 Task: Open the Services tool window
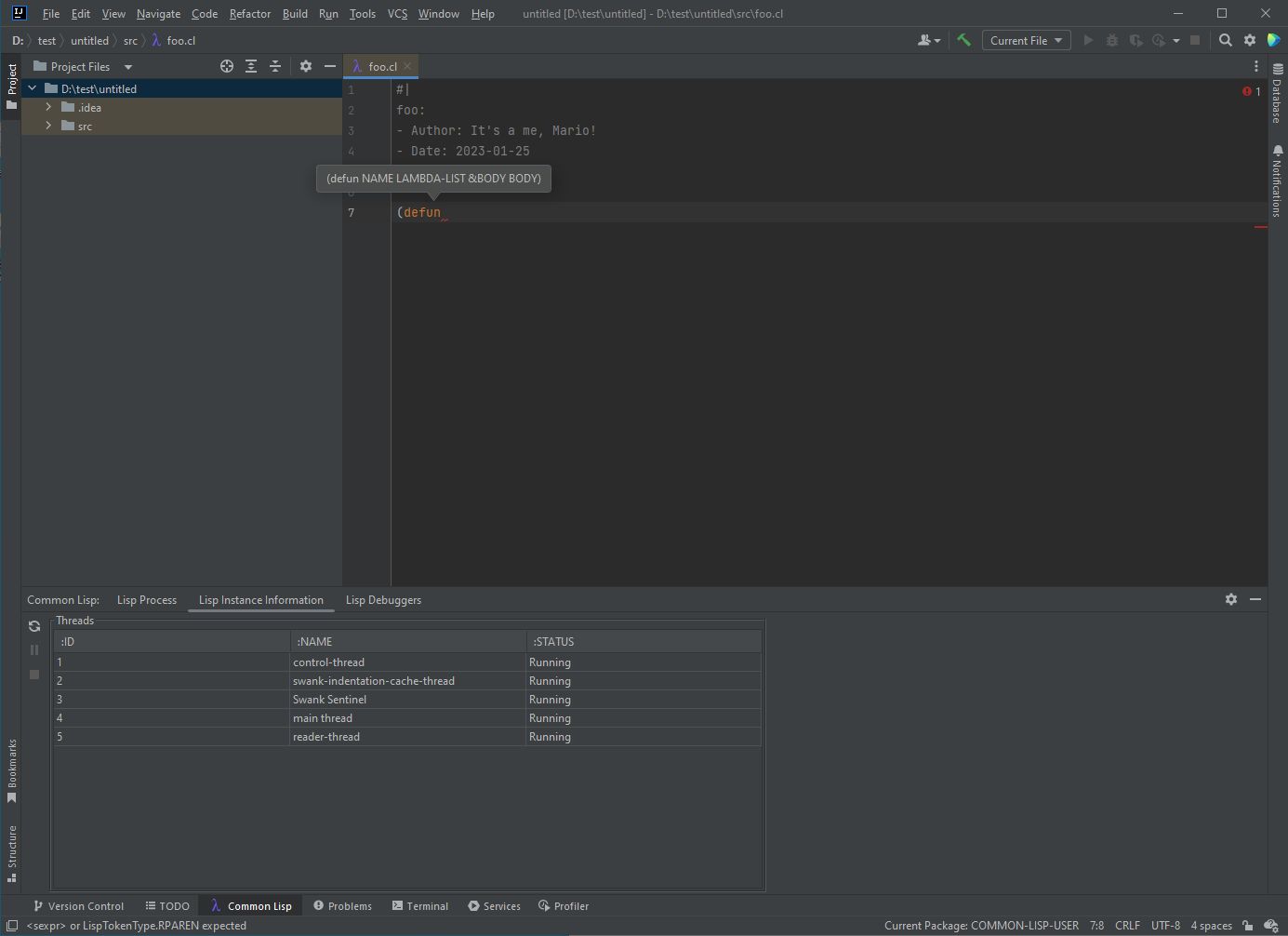[x=494, y=906]
